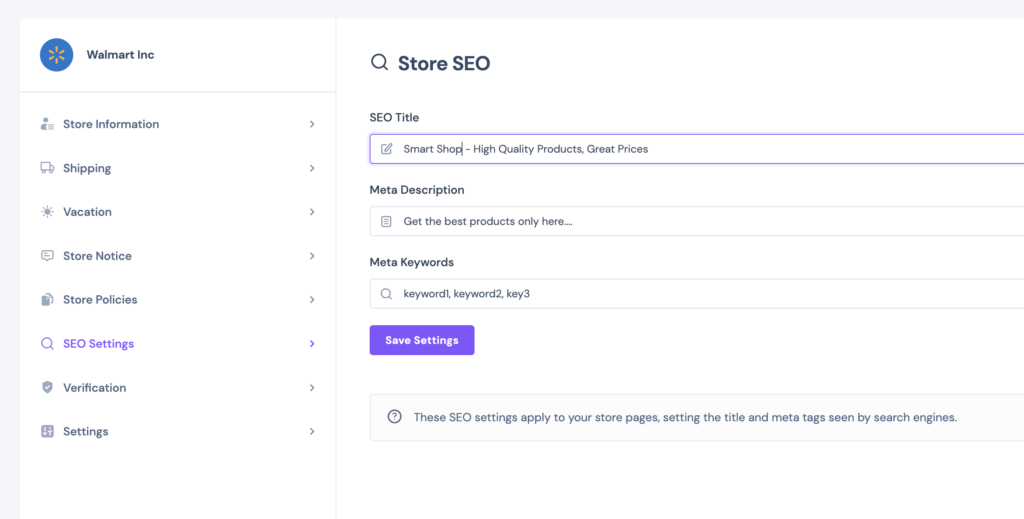
Task: Expand the Store Information chevron
Action: click(x=312, y=124)
